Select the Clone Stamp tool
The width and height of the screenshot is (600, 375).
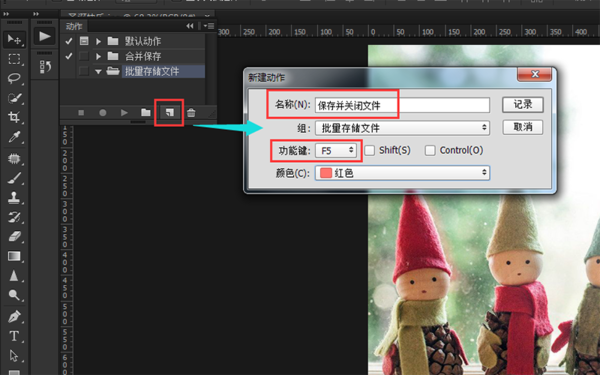[15, 198]
